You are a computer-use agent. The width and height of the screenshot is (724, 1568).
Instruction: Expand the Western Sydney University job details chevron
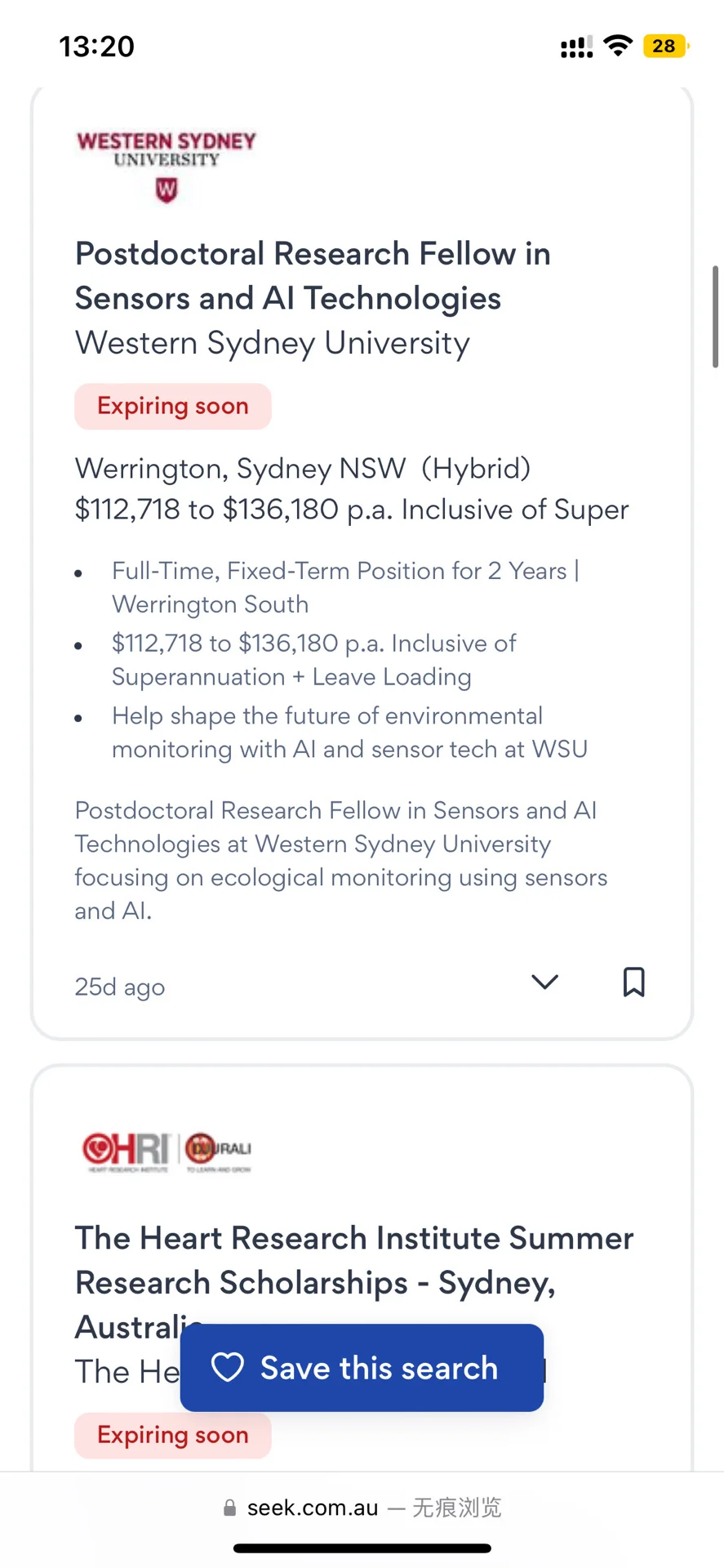(x=544, y=982)
